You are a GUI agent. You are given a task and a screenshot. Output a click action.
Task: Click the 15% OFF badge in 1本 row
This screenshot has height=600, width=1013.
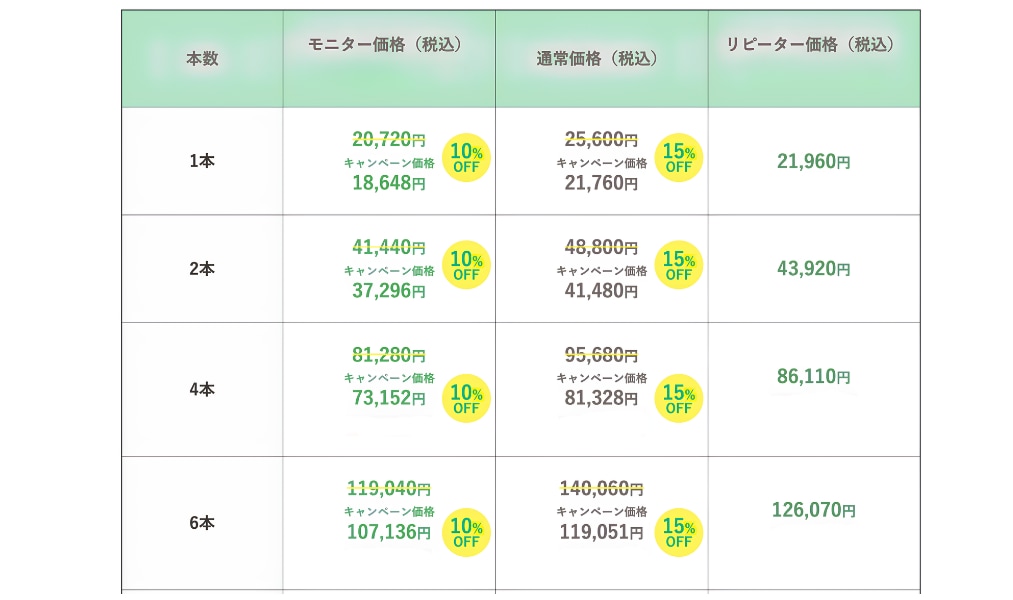coord(679,158)
